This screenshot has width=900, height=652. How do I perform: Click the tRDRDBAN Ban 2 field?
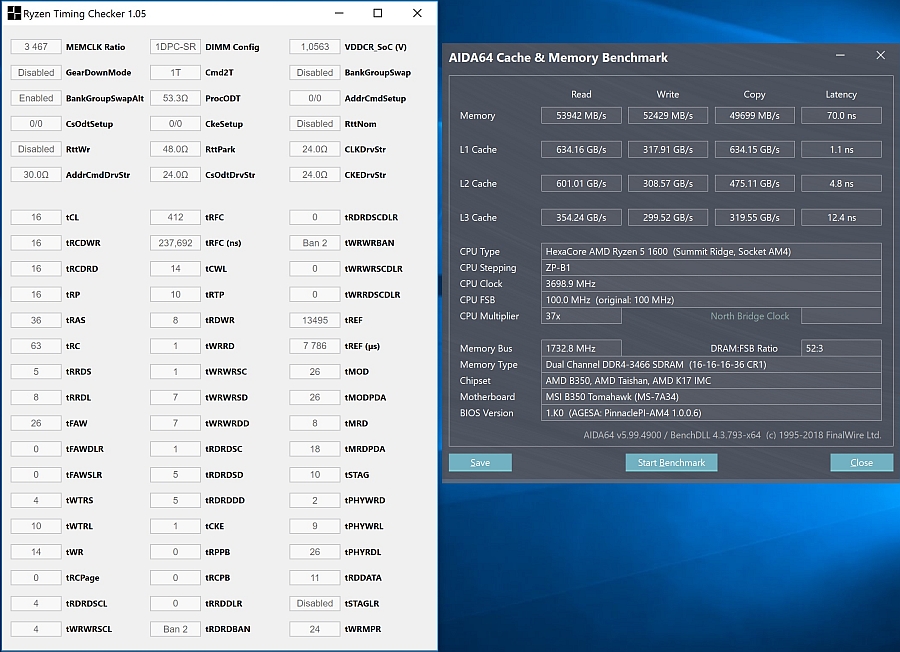pos(176,629)
